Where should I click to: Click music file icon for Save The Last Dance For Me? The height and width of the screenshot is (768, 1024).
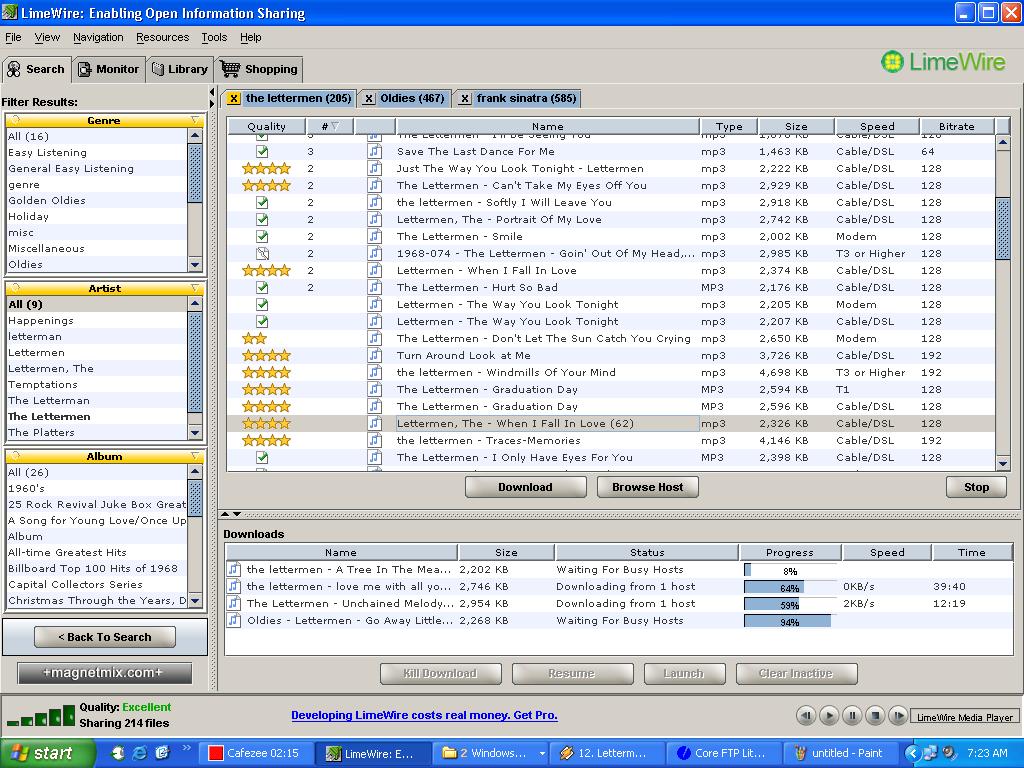(x=375, y=152)
